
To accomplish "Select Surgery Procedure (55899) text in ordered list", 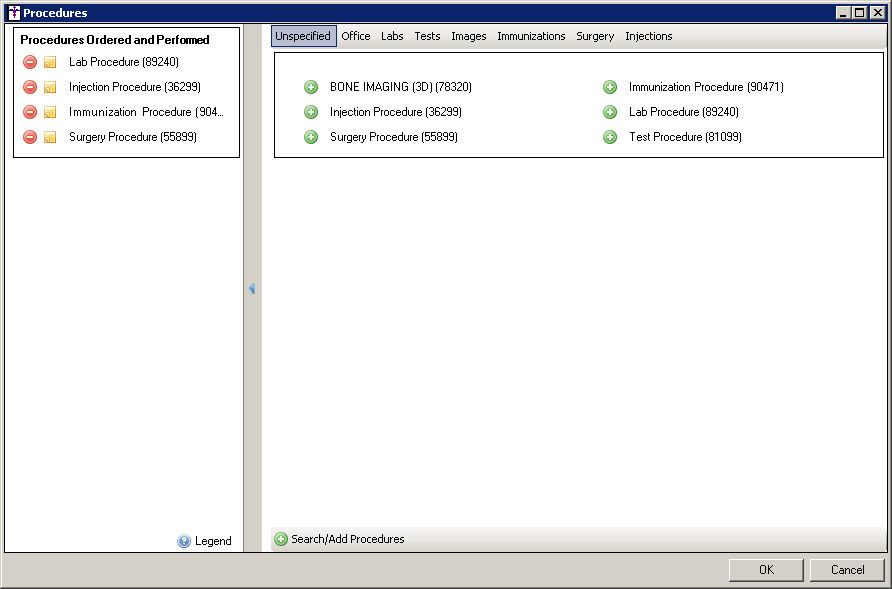I will 132,137.
